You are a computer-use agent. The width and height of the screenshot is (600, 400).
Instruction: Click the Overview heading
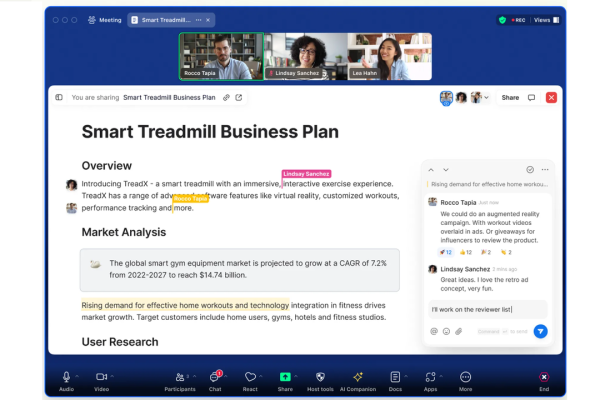point(106,166)
